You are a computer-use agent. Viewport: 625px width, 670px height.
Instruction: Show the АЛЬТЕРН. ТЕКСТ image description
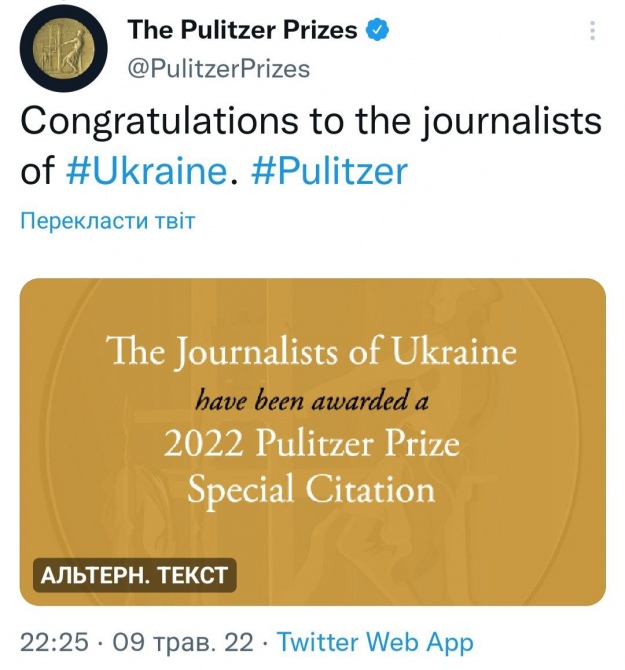(135, 575)
